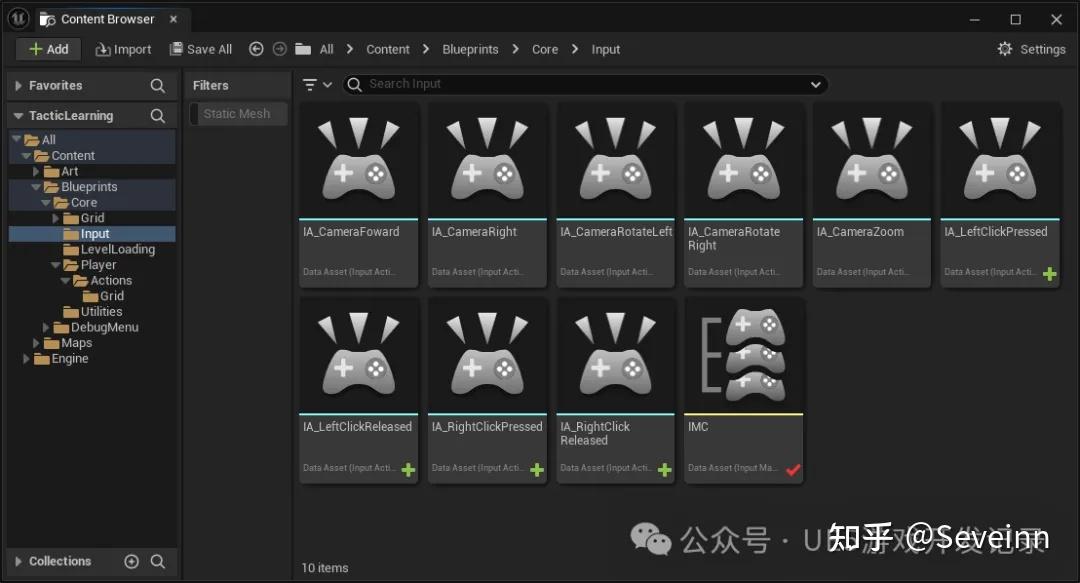The width and height of the screenshot is (1080, 583).
Task: Select the Blueprints folder in tree
Action: (x=89, y=187)
